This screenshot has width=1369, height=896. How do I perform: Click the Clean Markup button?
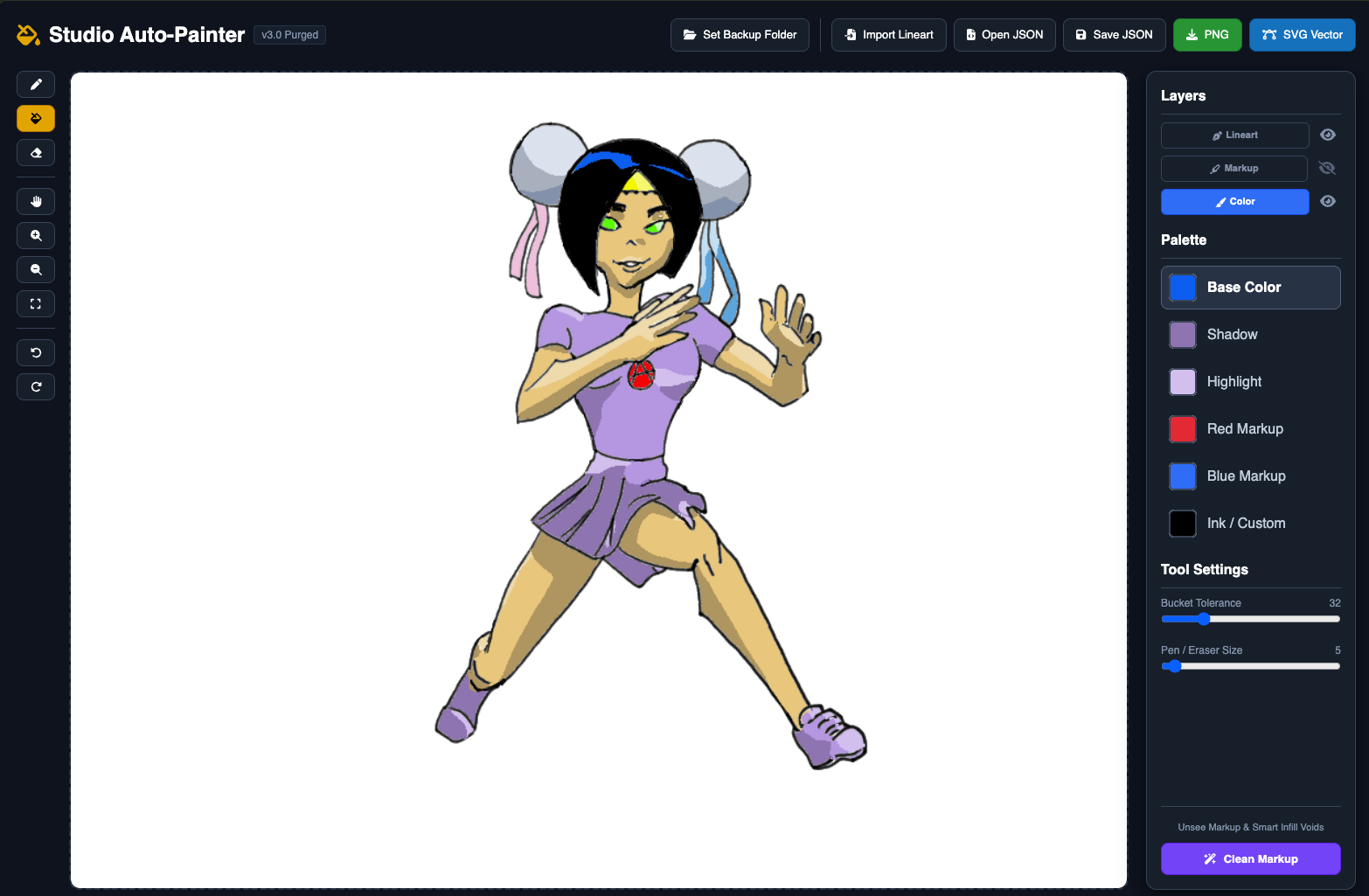[x=1251, y=859]
